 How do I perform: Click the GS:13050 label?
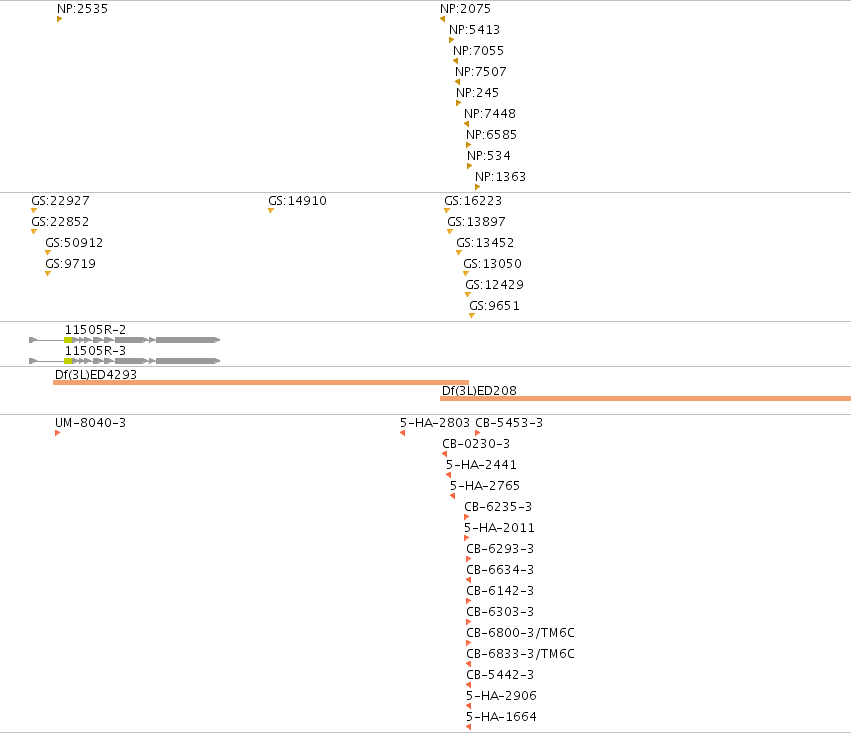(493, 264)
